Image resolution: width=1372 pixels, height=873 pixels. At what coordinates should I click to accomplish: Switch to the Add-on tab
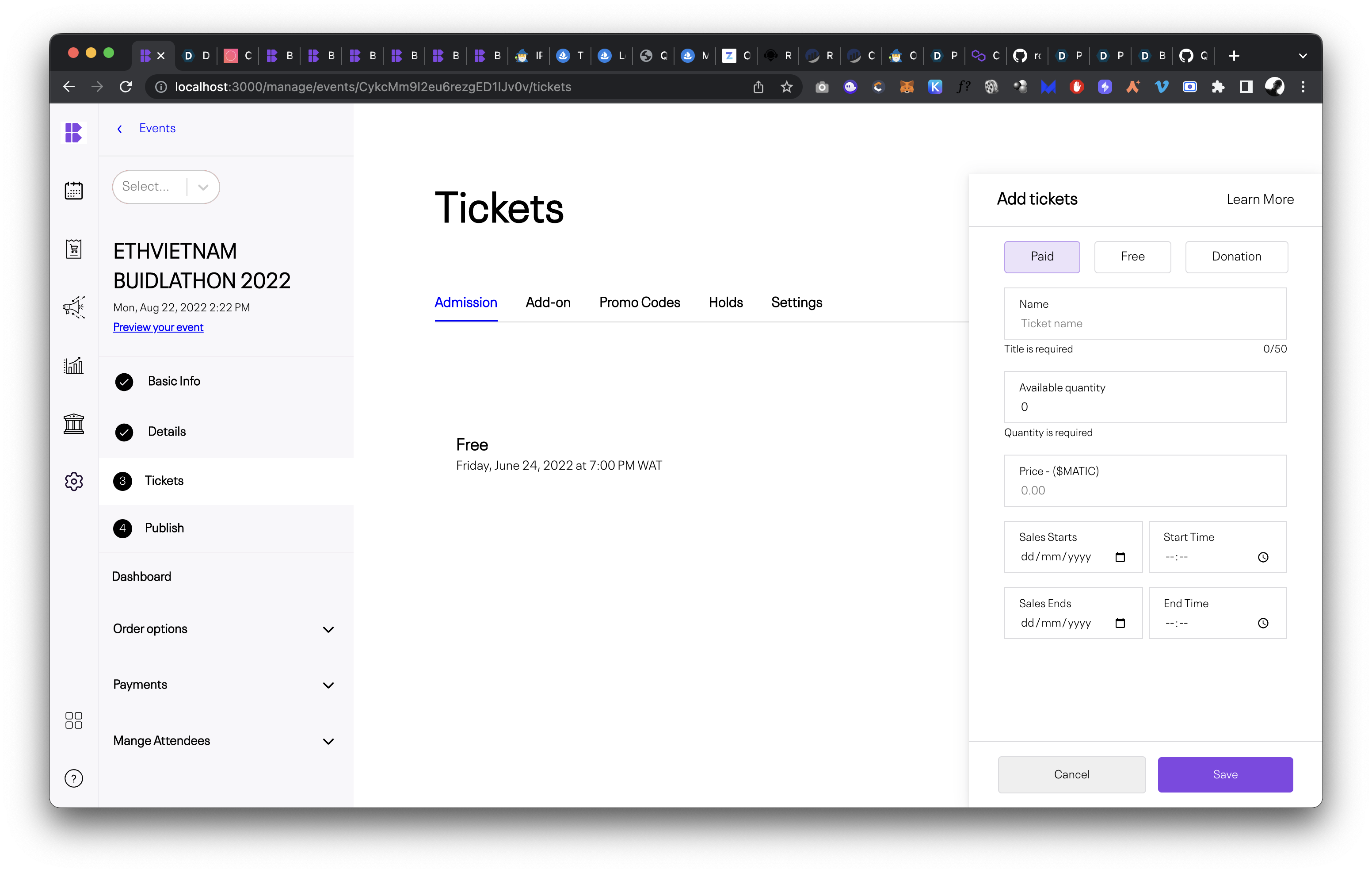point(548,303)
